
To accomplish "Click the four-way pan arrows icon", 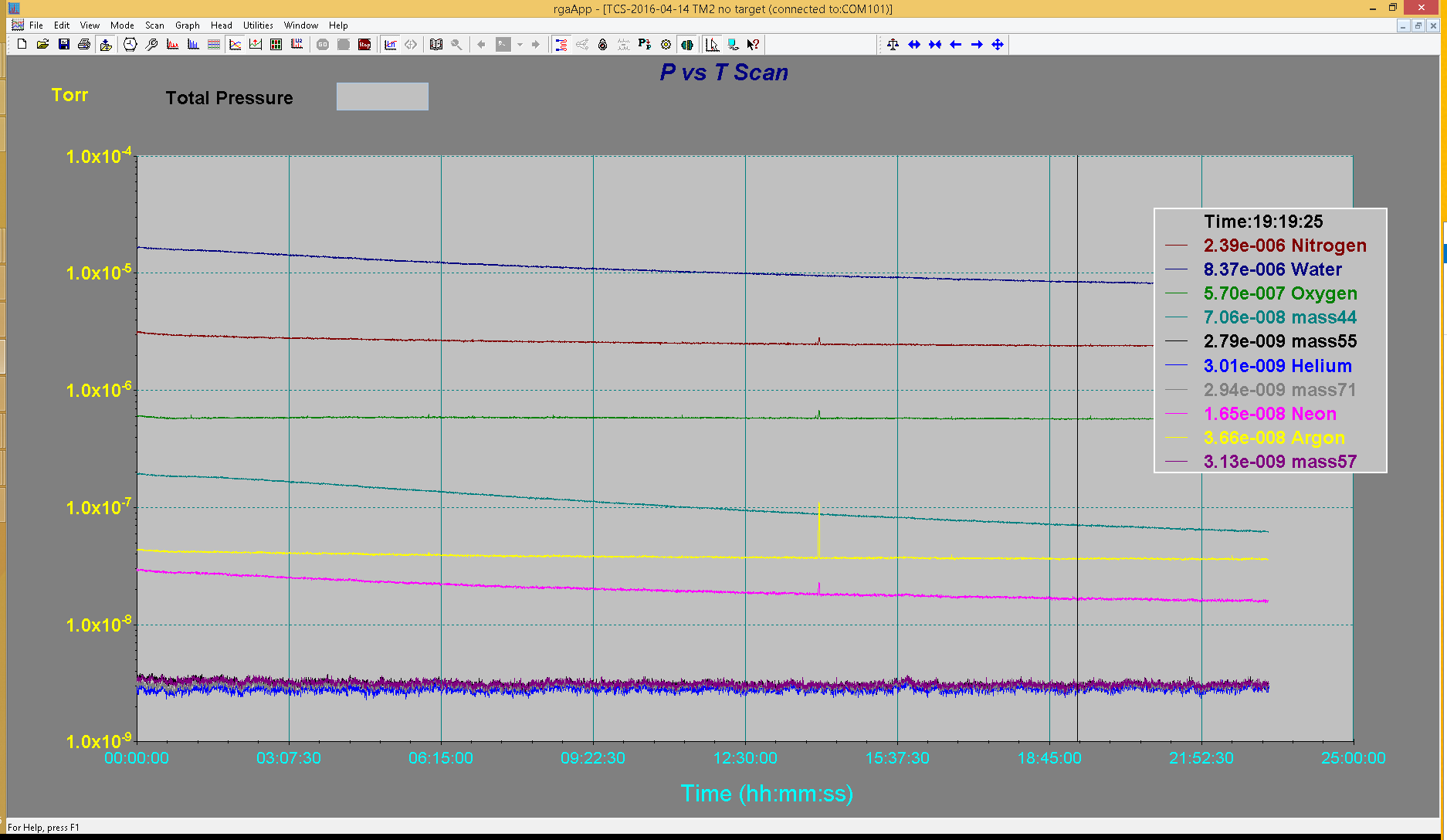I will [998, 45].
